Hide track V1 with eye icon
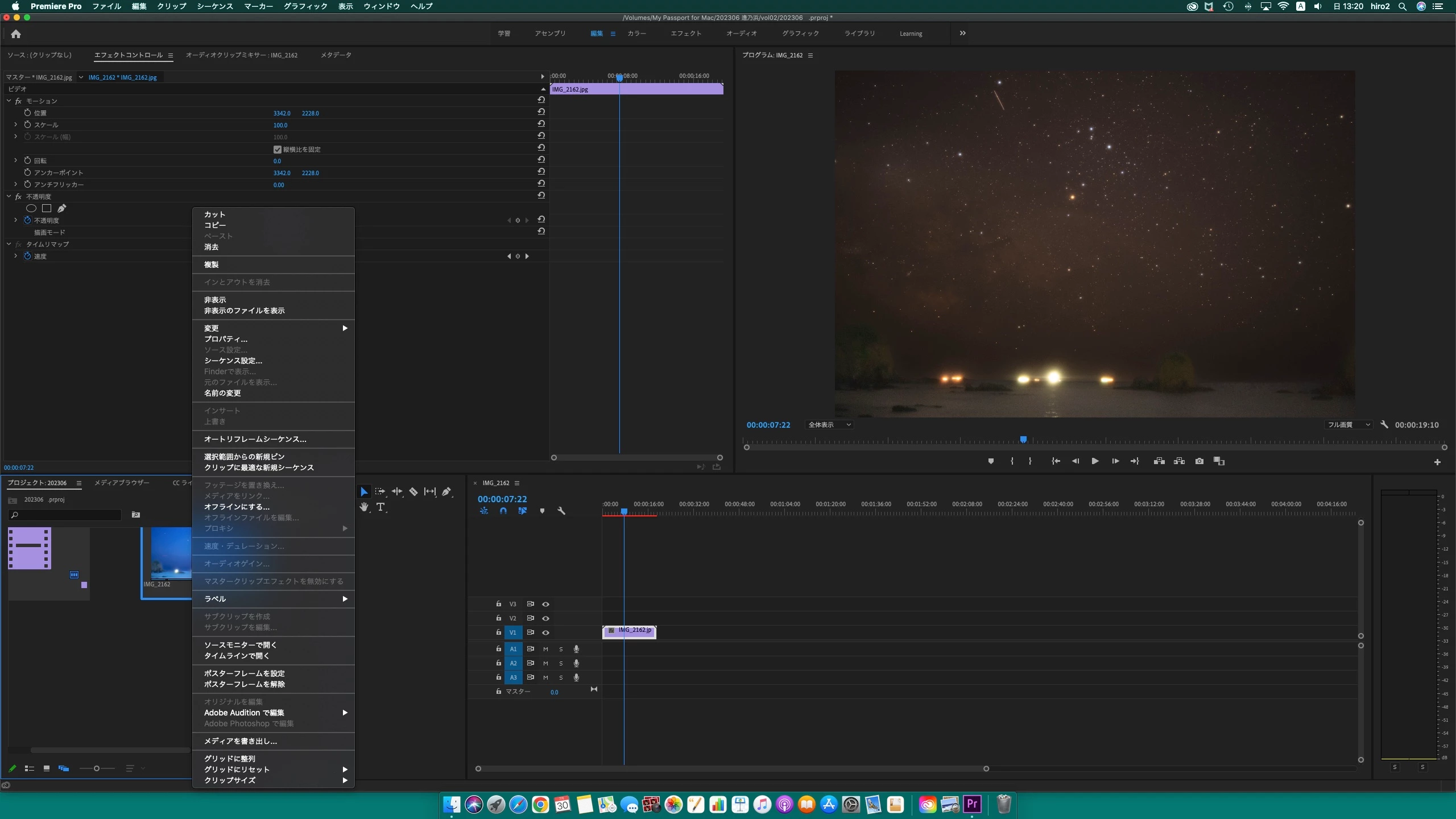Viewport: 1456px width, 819px height. pyautogui.click(x=545, y=632)
